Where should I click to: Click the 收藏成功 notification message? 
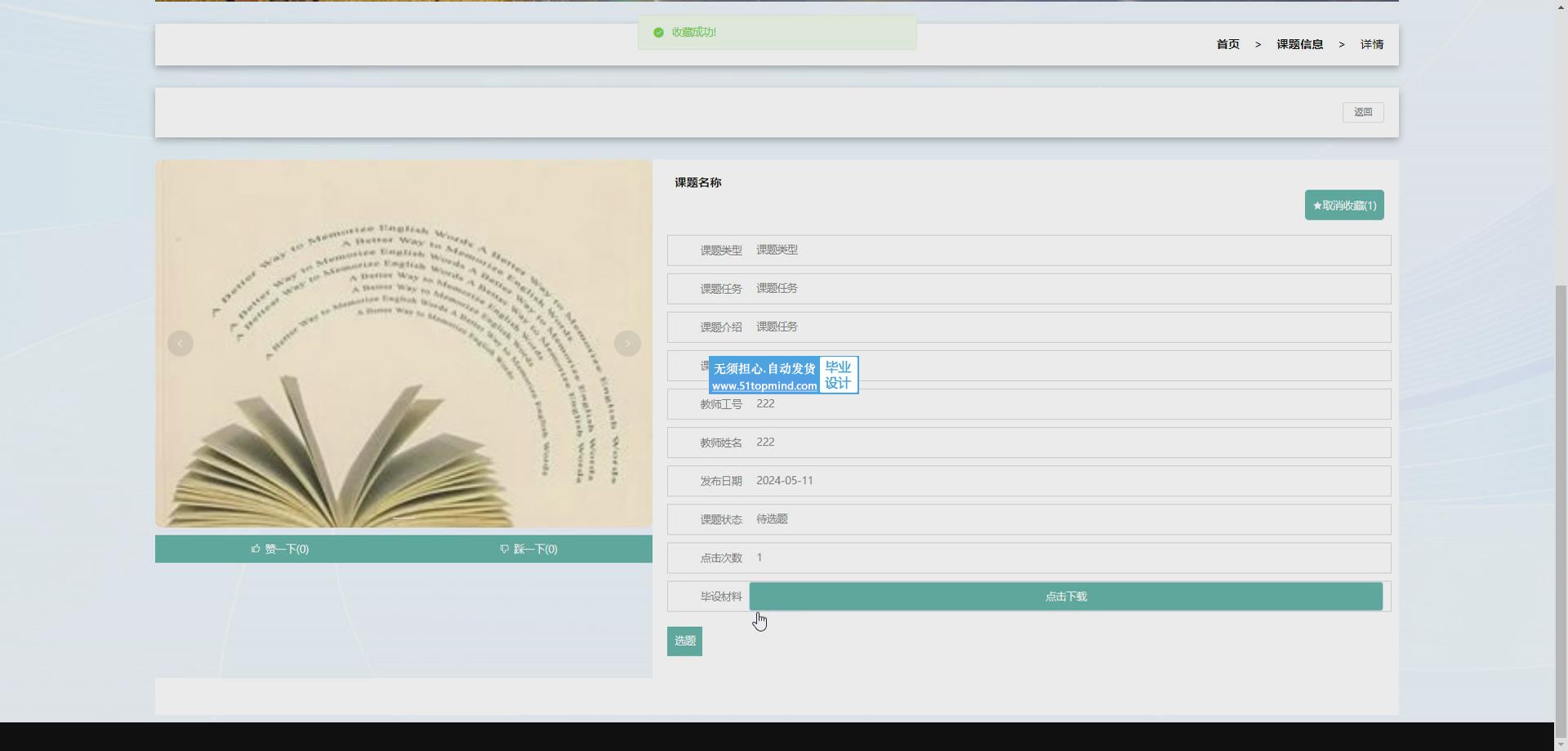tap(776, 33)
